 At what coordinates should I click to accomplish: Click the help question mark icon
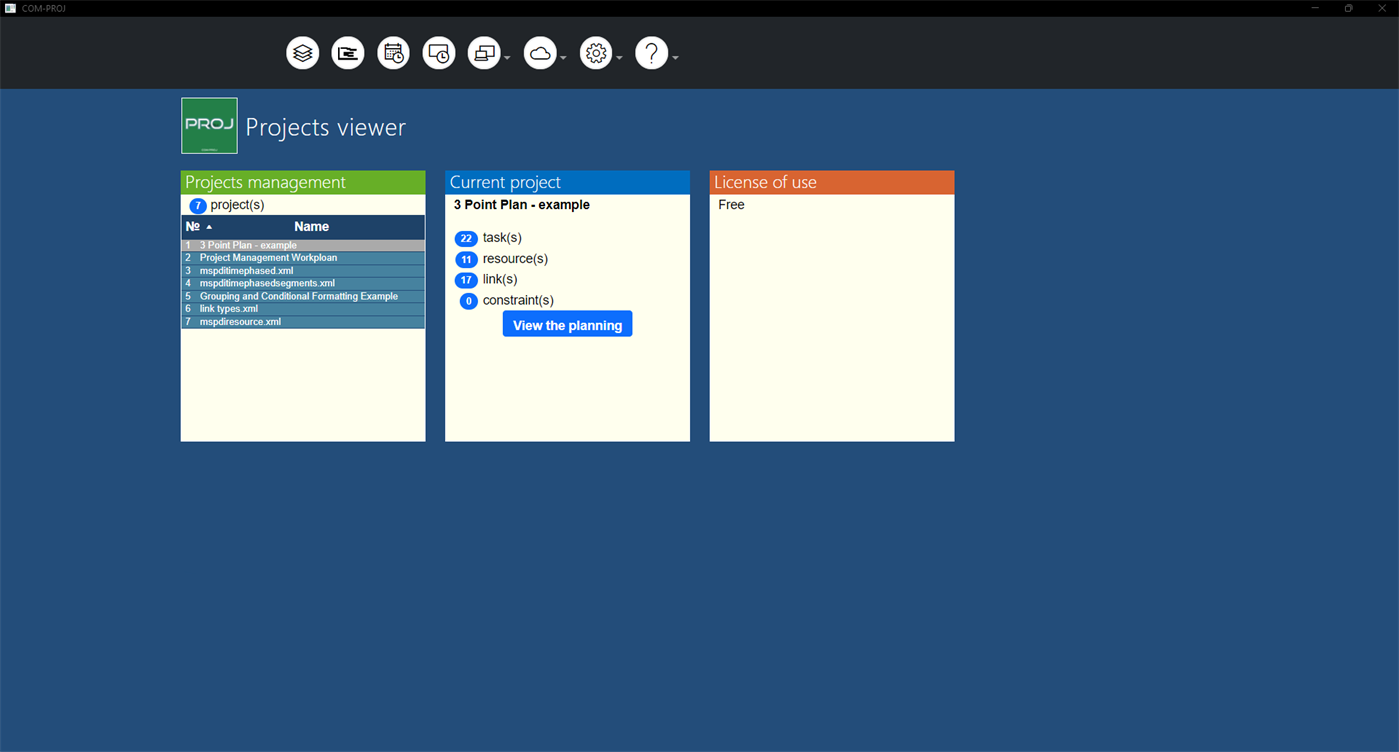point(651,52)
